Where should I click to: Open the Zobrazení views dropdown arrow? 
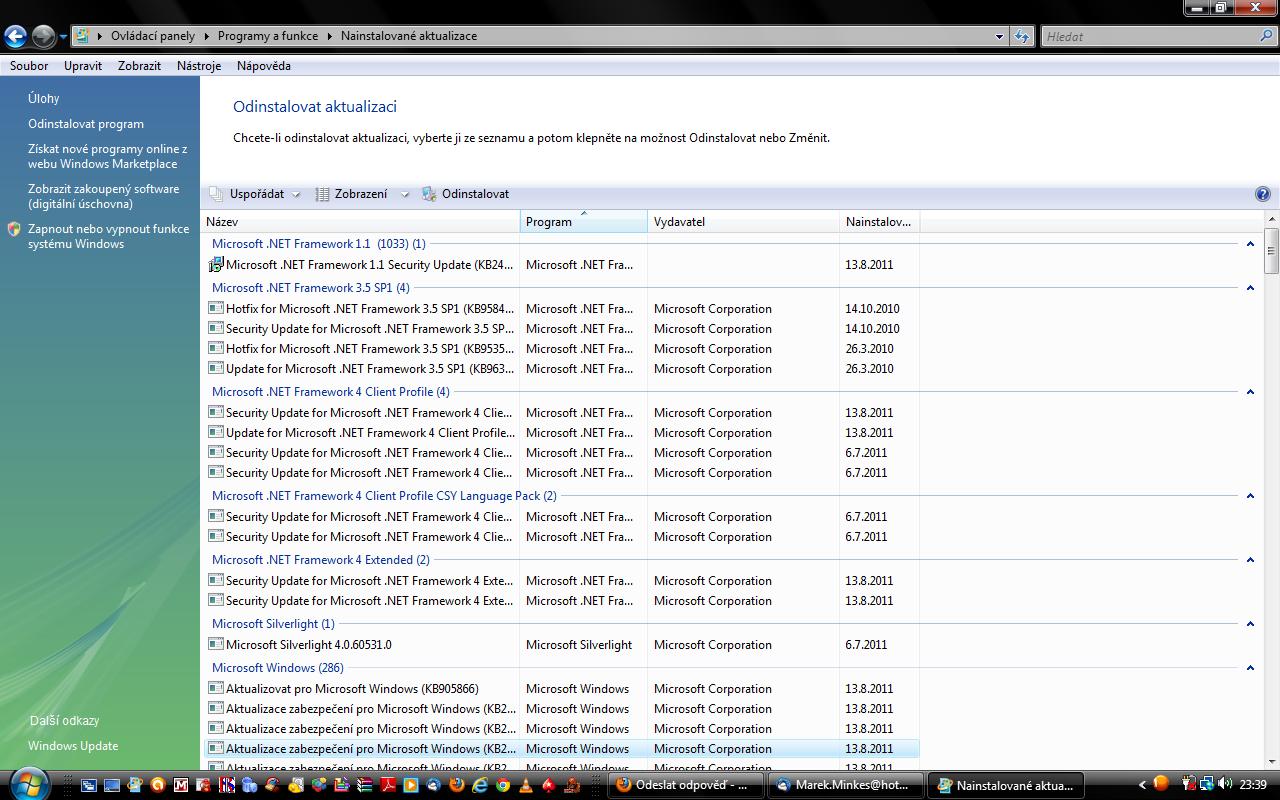click(x=404, y=195)
